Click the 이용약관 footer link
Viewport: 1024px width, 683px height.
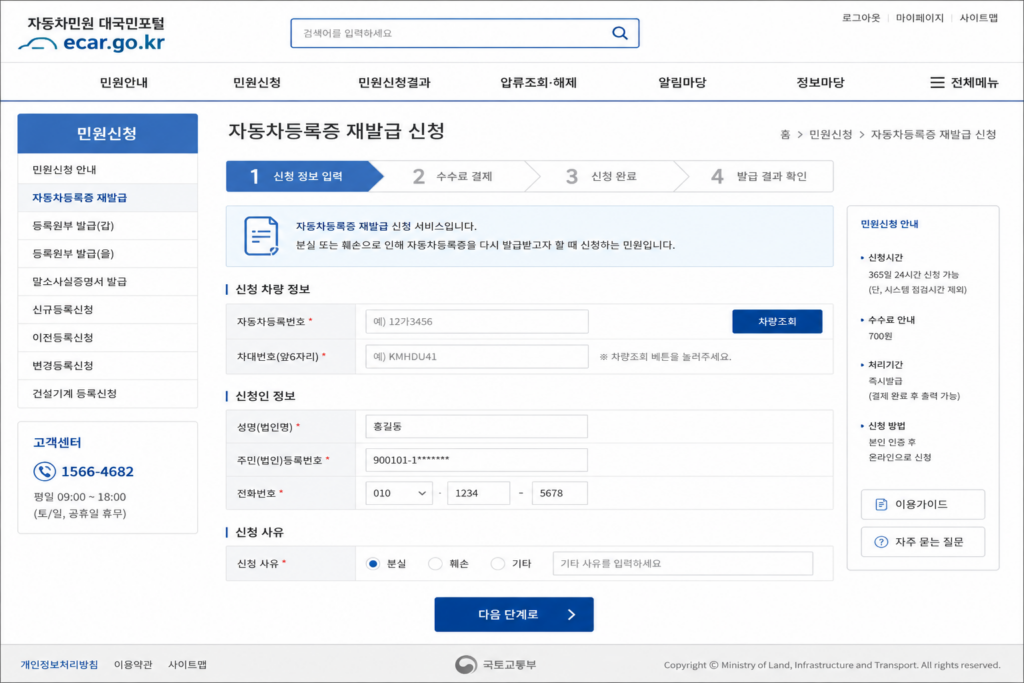click(x=133, y=665)
